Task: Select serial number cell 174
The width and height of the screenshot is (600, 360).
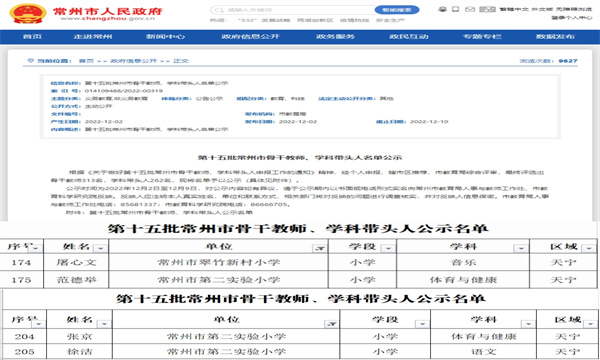Action: click(x=21, y=262)
